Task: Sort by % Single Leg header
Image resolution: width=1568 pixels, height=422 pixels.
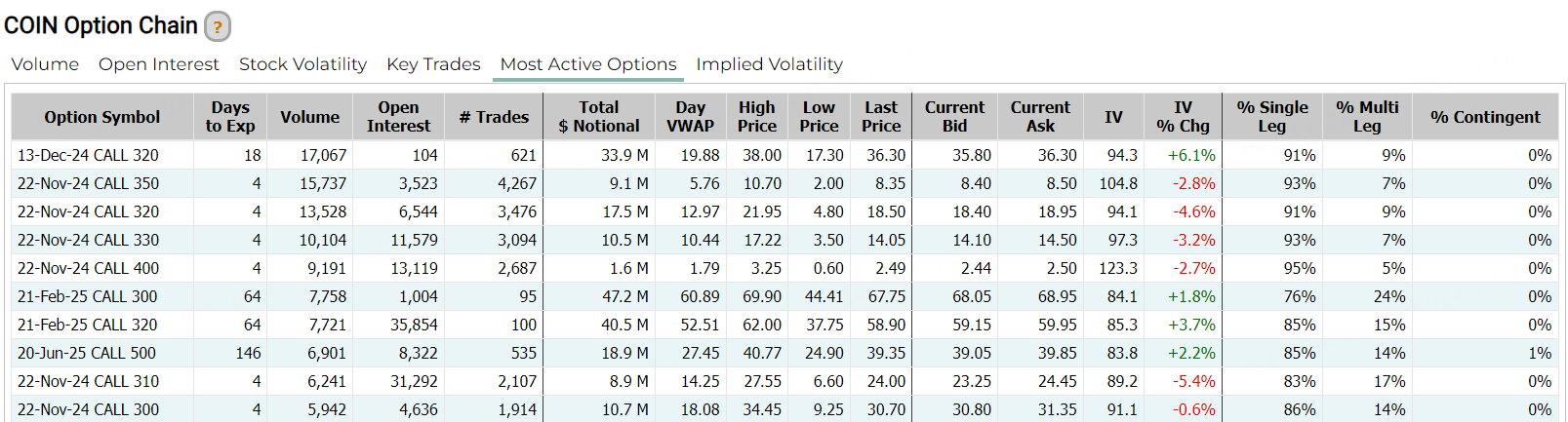Action: point(1272,117)
